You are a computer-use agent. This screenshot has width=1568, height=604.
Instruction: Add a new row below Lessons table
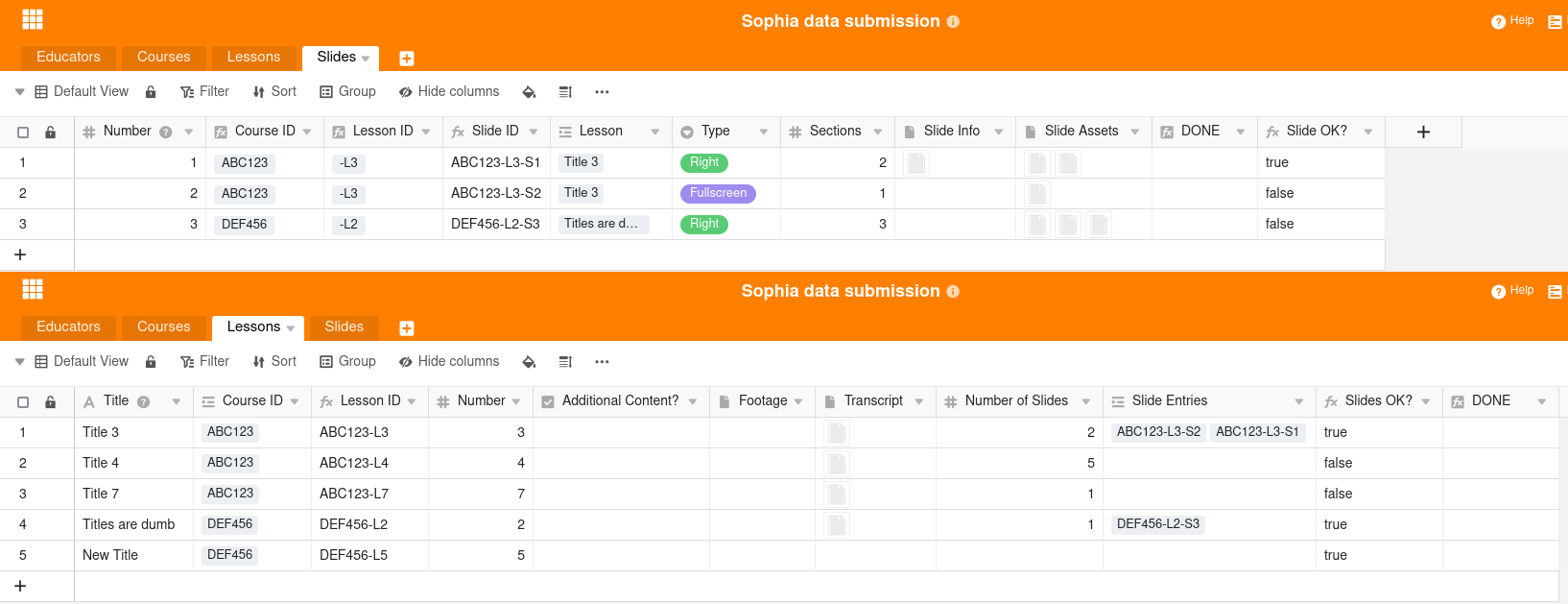coord(20,586)
